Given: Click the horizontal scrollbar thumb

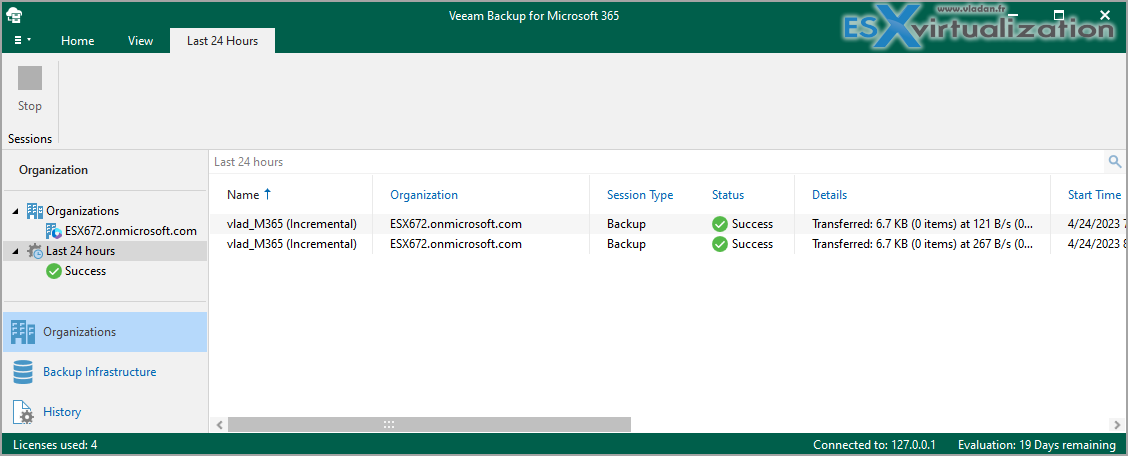Looking at the screenshot, I should click(429, 424).
